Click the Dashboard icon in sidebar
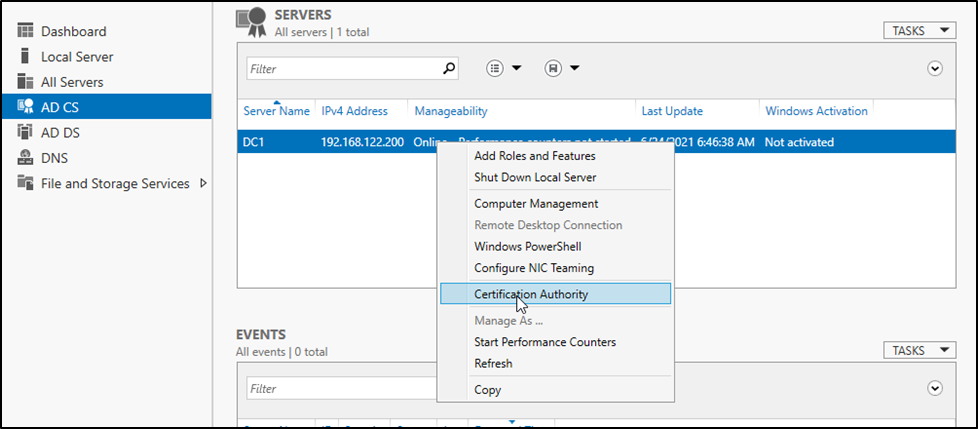 pyautogui.click(x=26, y=32)
